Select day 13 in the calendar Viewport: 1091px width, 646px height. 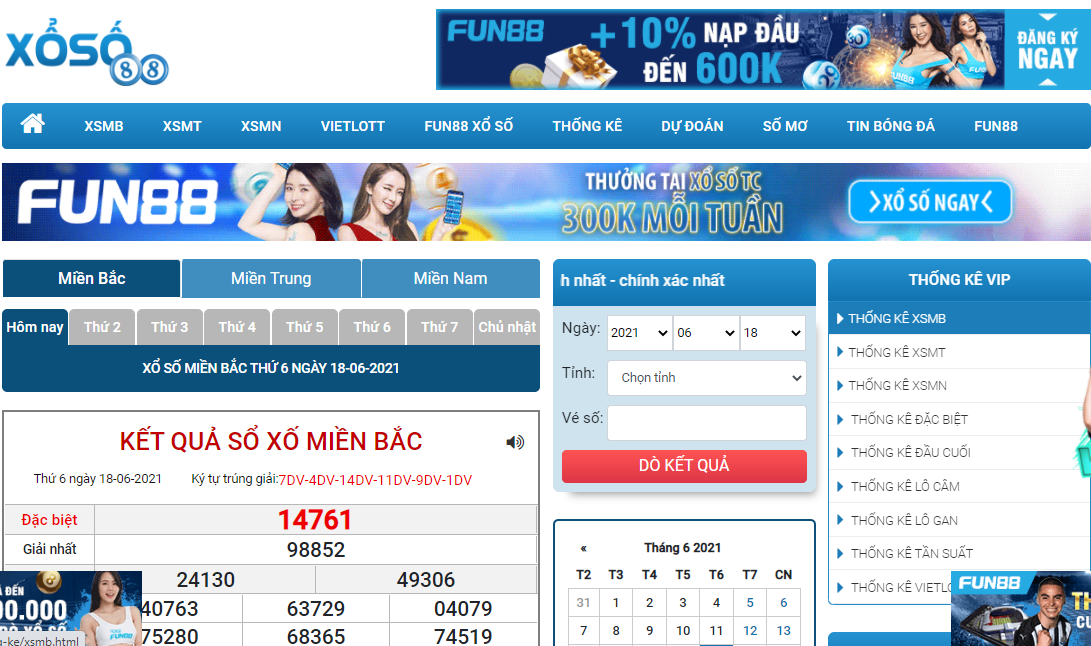(x=783, y=631)
